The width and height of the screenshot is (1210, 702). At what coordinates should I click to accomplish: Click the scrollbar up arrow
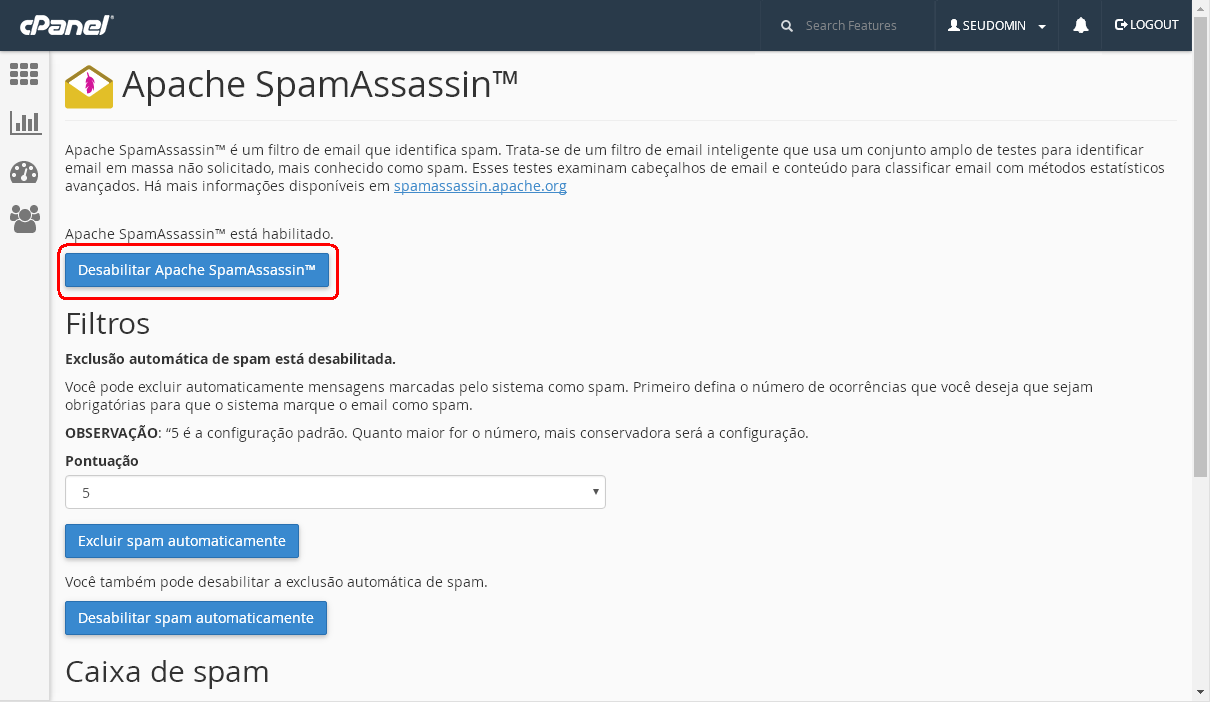(x=1201, y=9)
